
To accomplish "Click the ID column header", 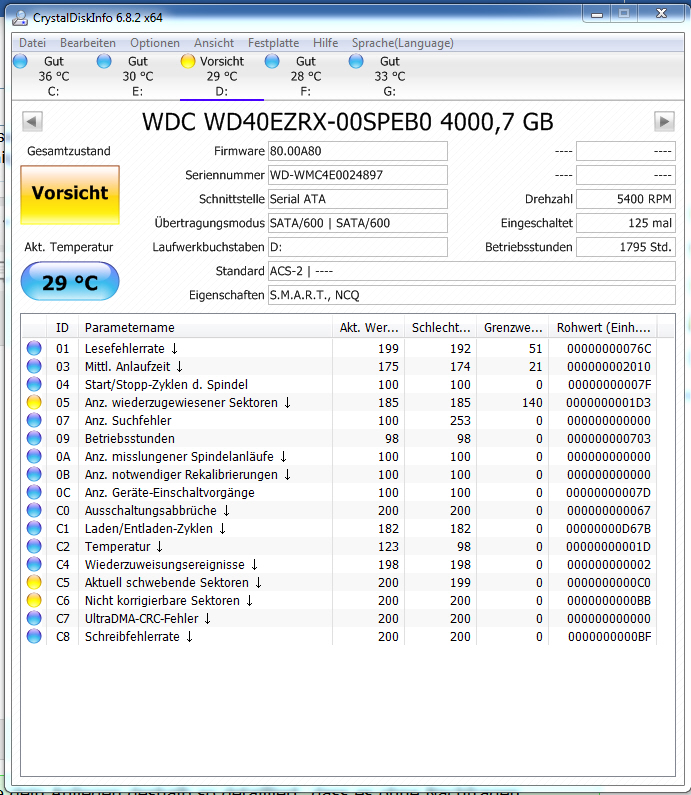I will (62, 328).
